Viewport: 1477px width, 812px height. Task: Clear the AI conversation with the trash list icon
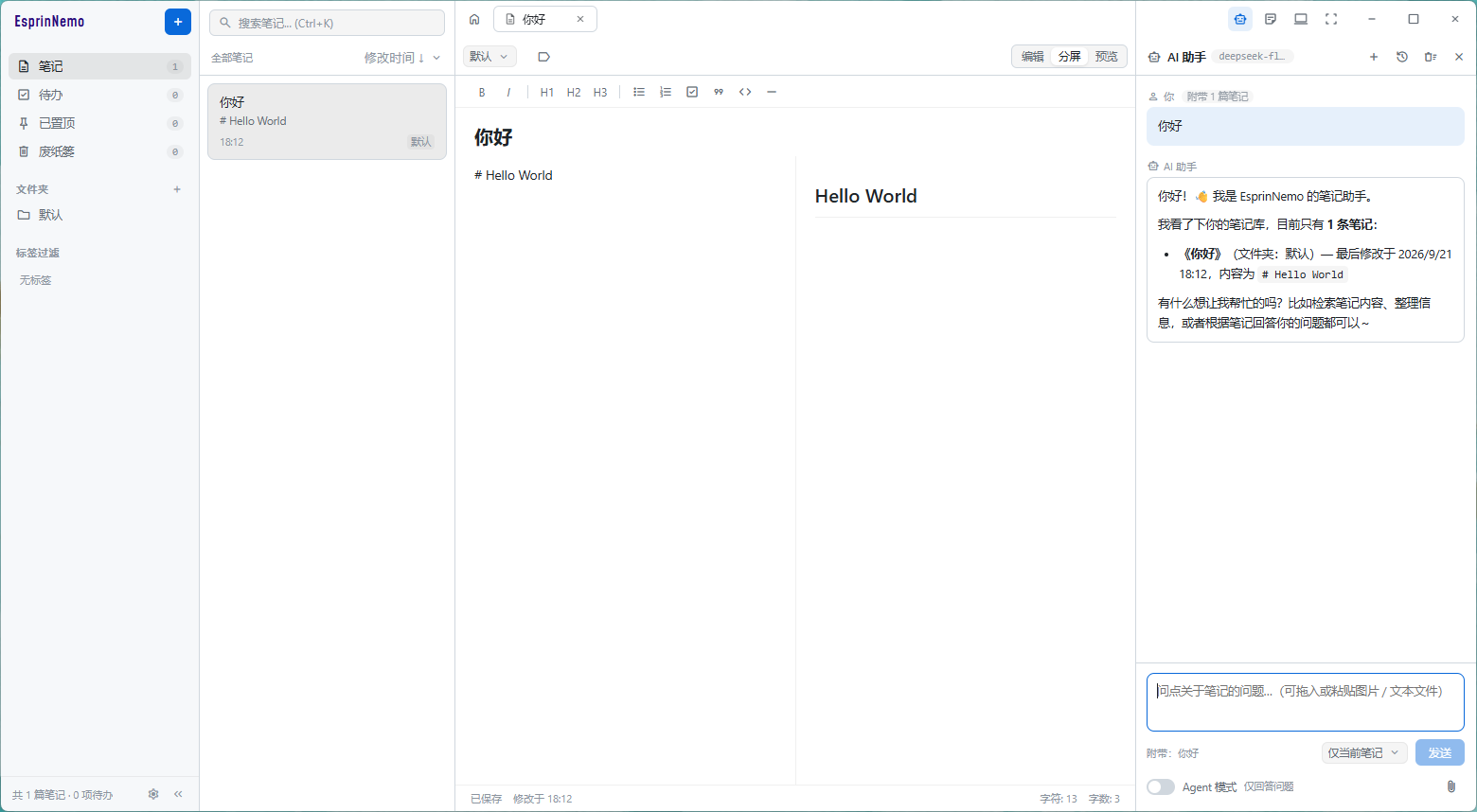click(1431, 57)
